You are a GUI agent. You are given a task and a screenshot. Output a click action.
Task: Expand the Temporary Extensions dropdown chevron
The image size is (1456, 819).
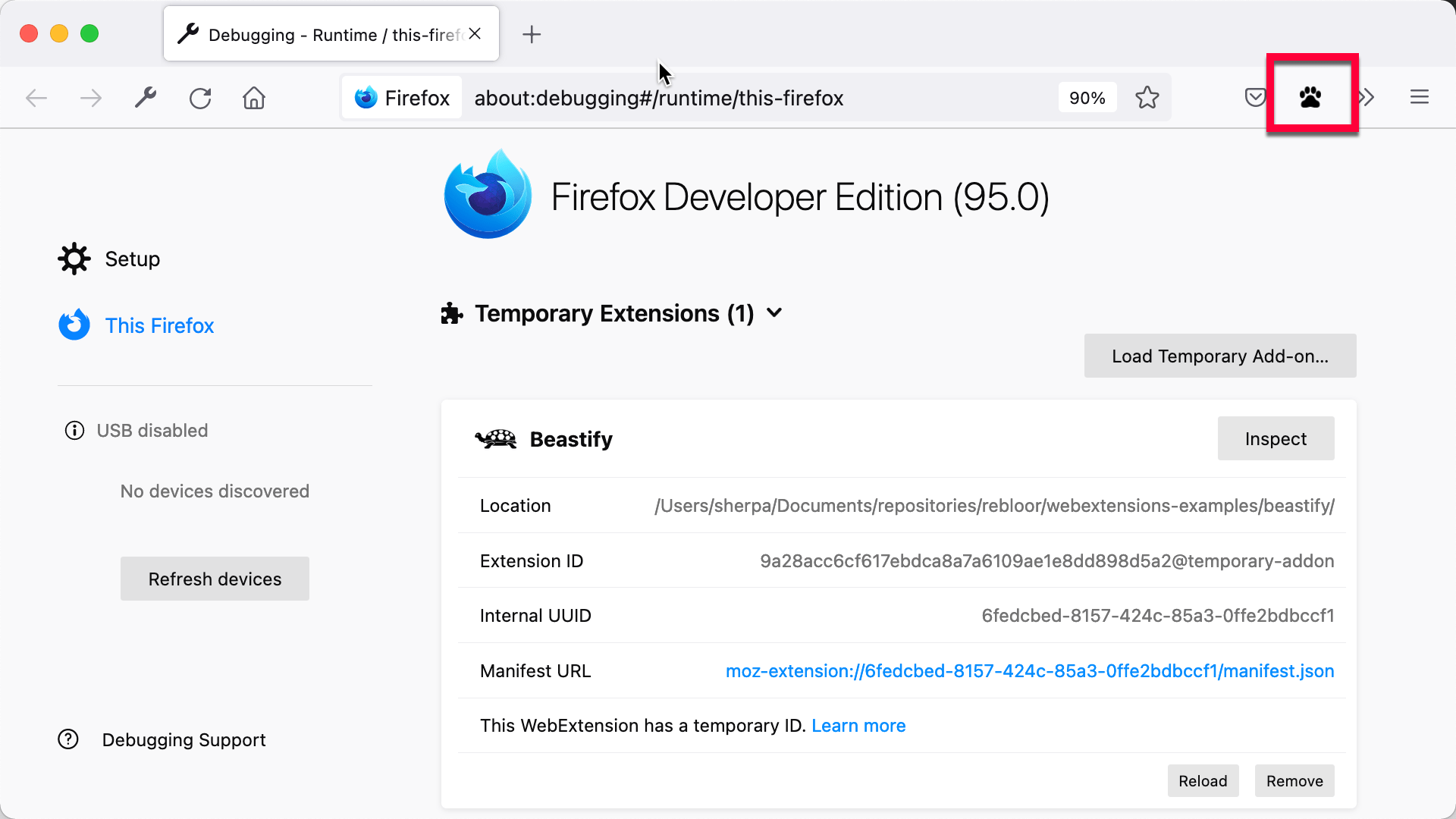coord(775,313)
